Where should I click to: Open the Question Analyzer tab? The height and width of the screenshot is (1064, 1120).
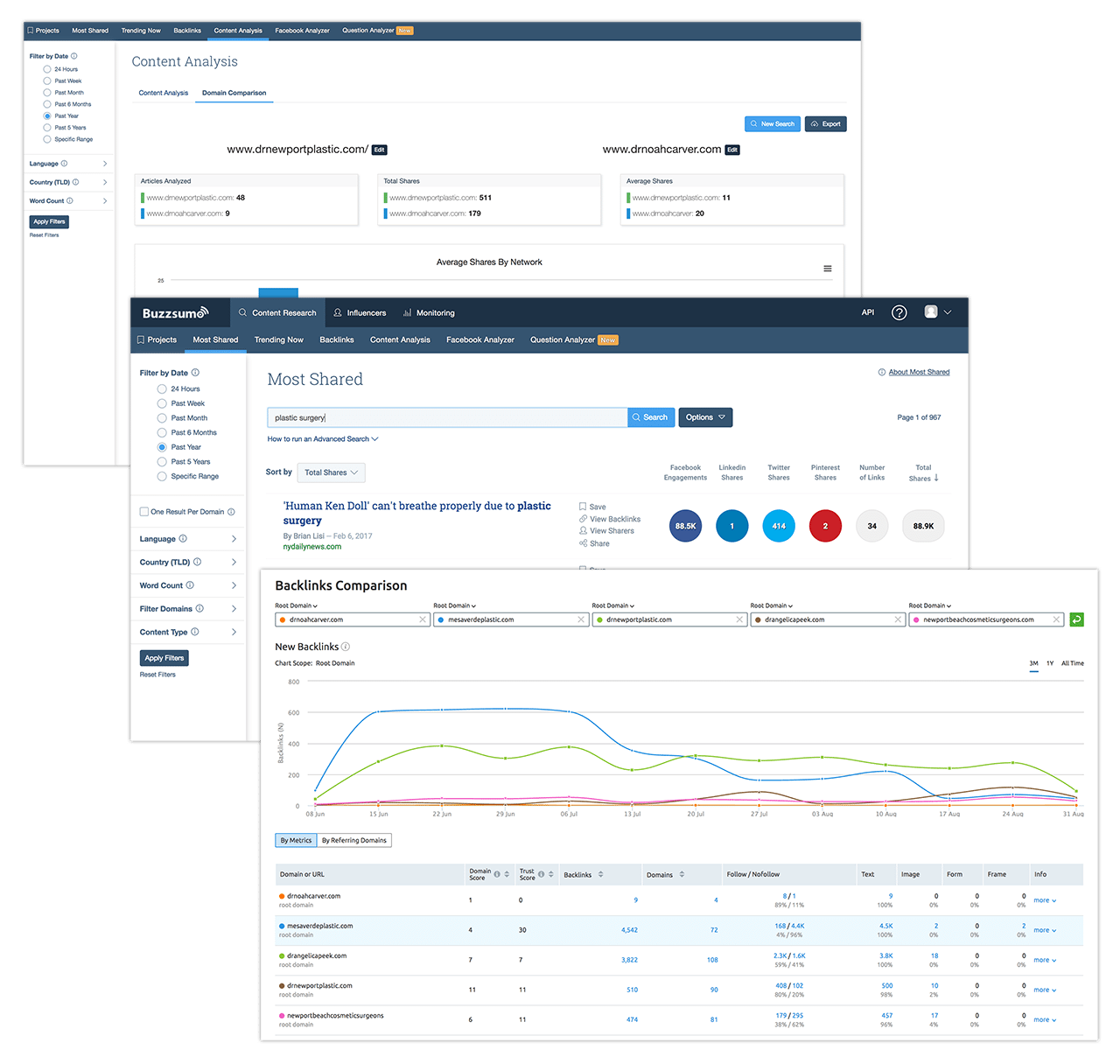[574, 339]
